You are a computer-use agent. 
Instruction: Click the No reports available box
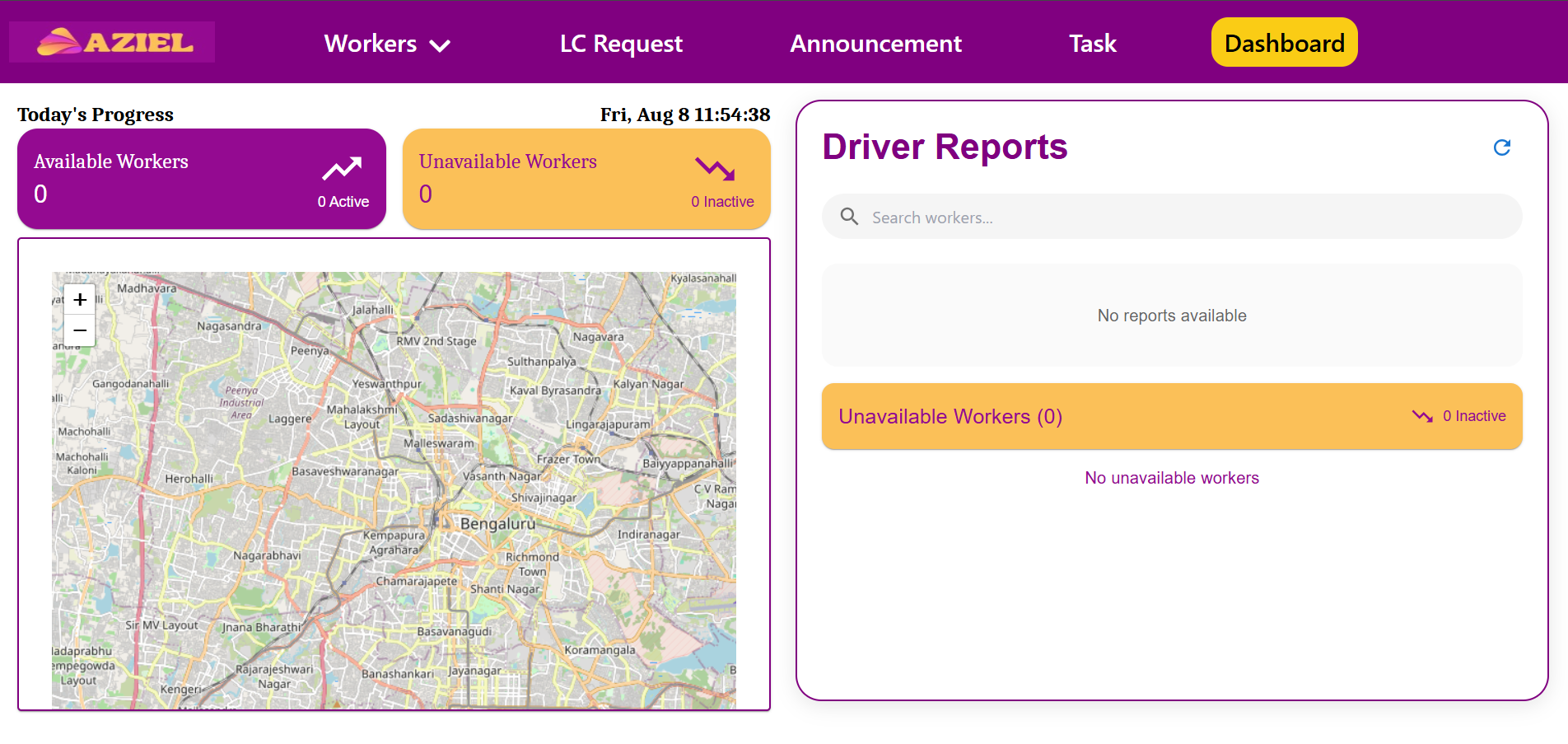(1171, 316)
